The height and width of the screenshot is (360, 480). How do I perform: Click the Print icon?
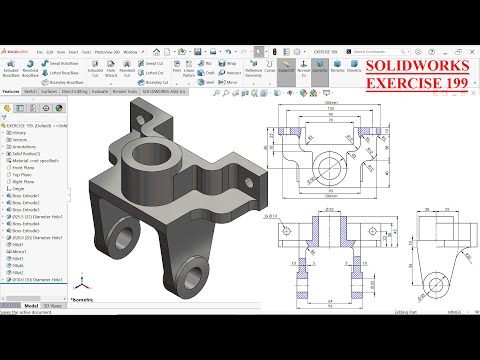pos(213,52)
